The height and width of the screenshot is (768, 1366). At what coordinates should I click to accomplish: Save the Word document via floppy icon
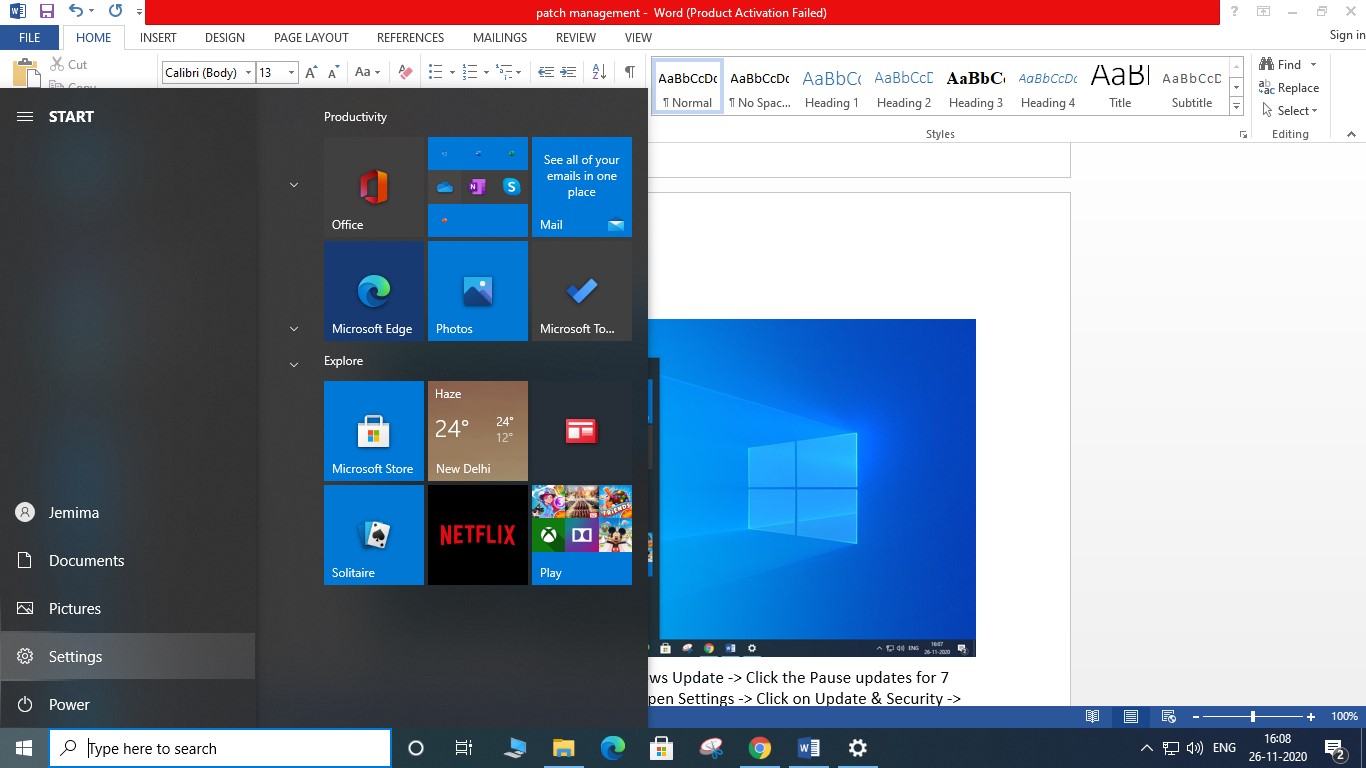(46, 12)
